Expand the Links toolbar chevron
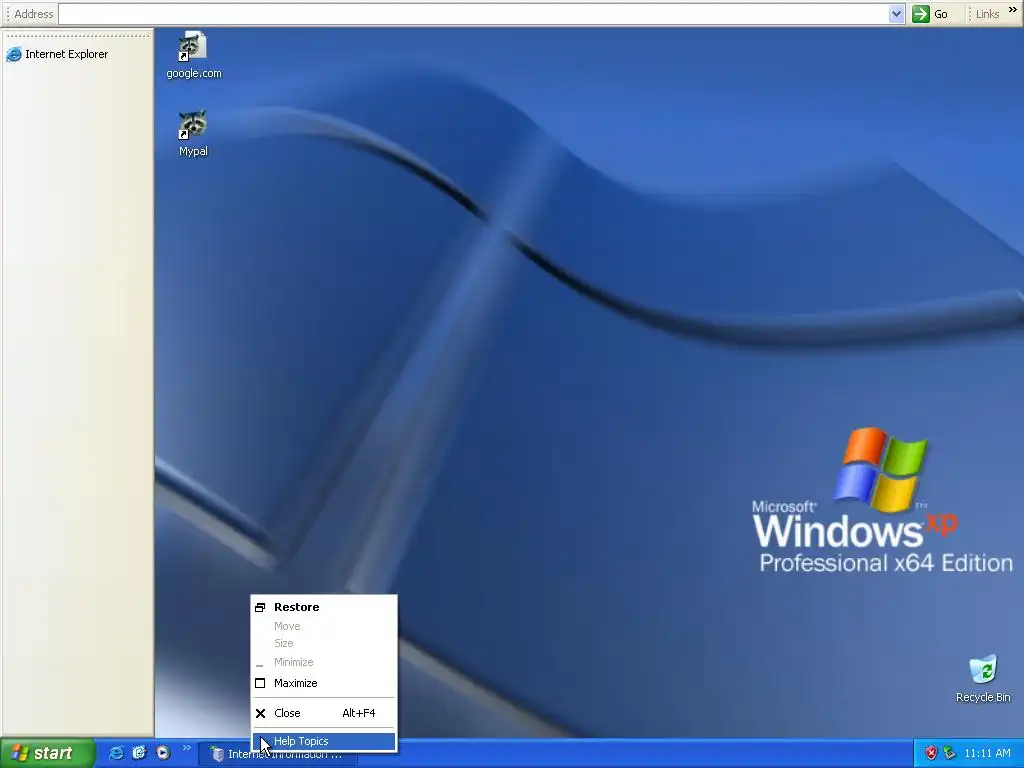This screenshot has width=1024, height=768. 1013,10
